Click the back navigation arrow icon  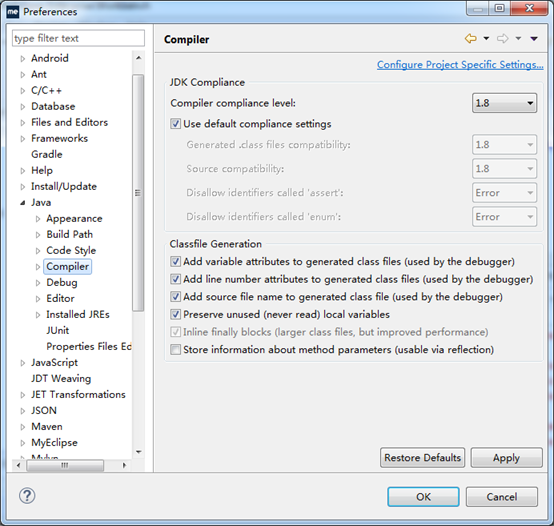[x=471, y=38]
